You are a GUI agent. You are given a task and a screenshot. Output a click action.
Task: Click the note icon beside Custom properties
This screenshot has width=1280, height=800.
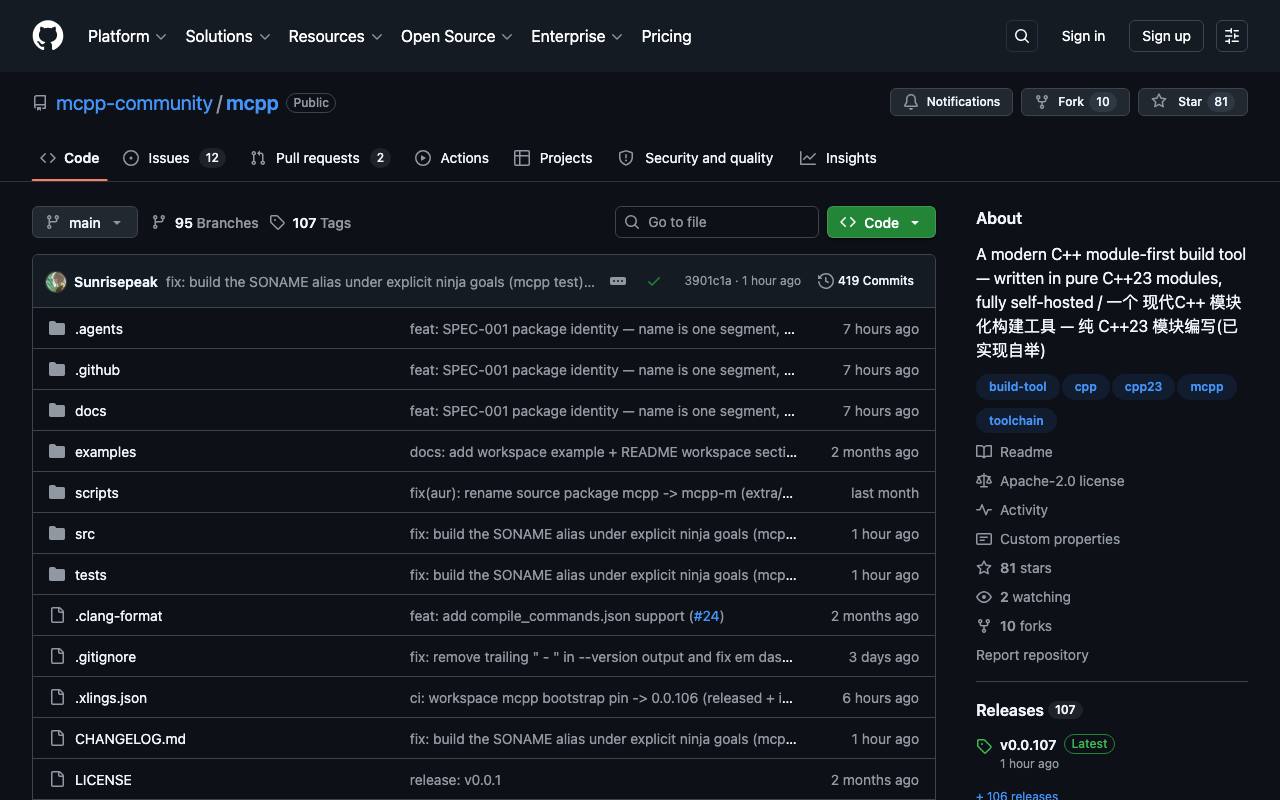(984, 539)
